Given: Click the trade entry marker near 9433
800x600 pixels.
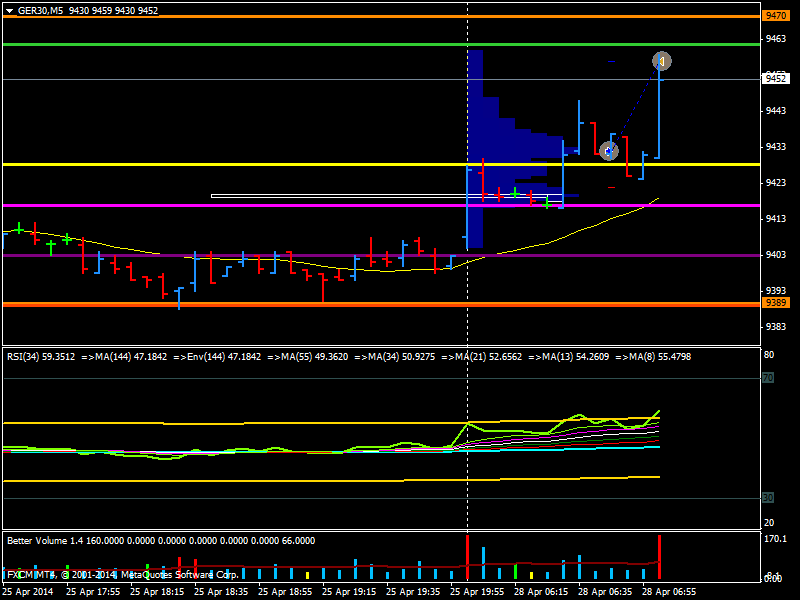Looking at the screenshot, I should pyautogui.click(x=608, y=151).
